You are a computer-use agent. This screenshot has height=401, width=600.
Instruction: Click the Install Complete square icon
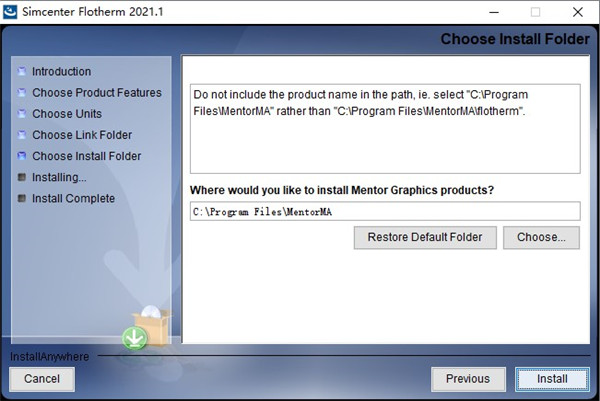pyautogui.click(x=22, y=198)
